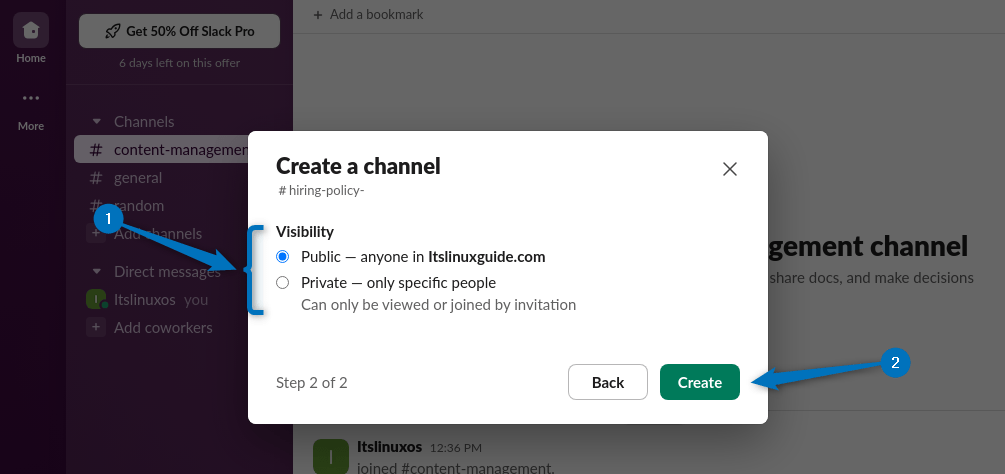Open Itslinuxos direct message

pos(147,300)
